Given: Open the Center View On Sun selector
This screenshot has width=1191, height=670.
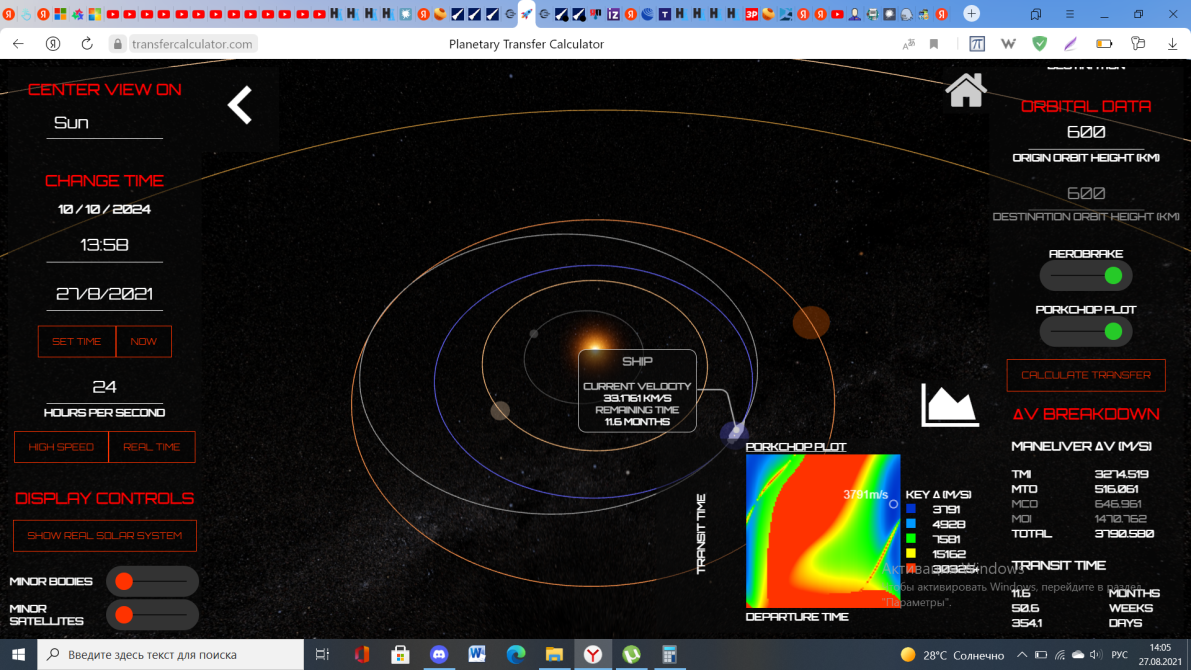Looking at the screenshot, I should [x=104, y=123].
